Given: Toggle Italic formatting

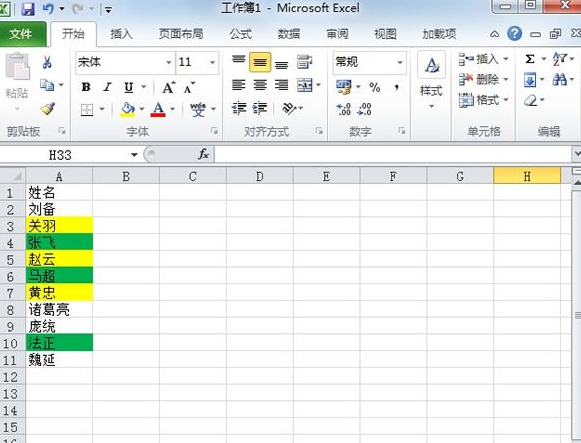Looking at the screenshot, I should coord(107,87).
